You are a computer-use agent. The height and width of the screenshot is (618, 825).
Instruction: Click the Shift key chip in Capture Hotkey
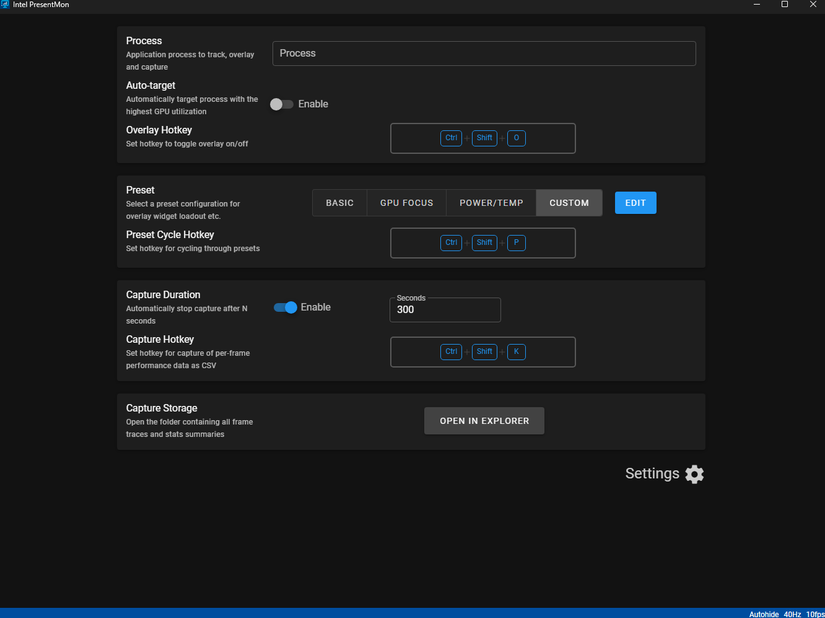click(x=485, y=352)
